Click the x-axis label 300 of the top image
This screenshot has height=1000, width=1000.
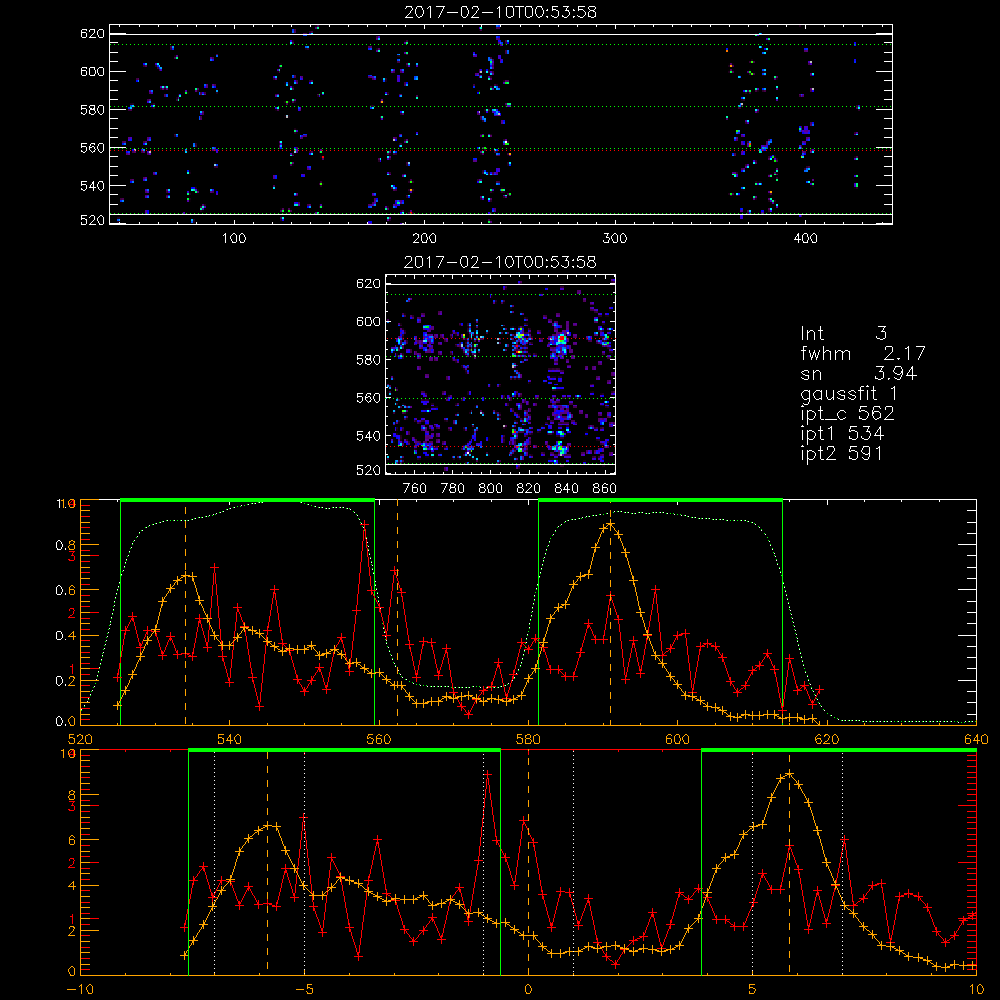click(615, 239)
